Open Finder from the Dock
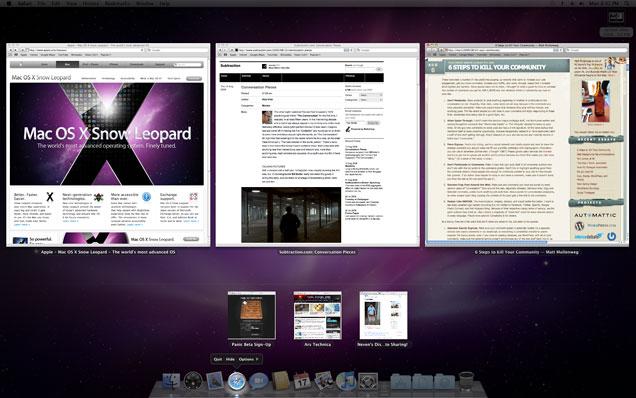Image resolution: width=636 pixels, height=398 pixels. (x=171, y=381)
